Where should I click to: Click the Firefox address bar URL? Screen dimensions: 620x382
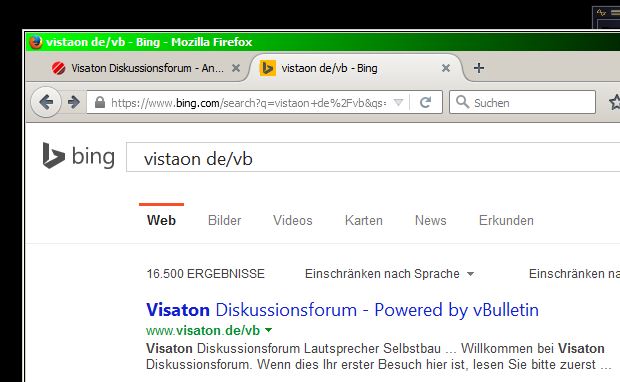click(x=249, y=103)
